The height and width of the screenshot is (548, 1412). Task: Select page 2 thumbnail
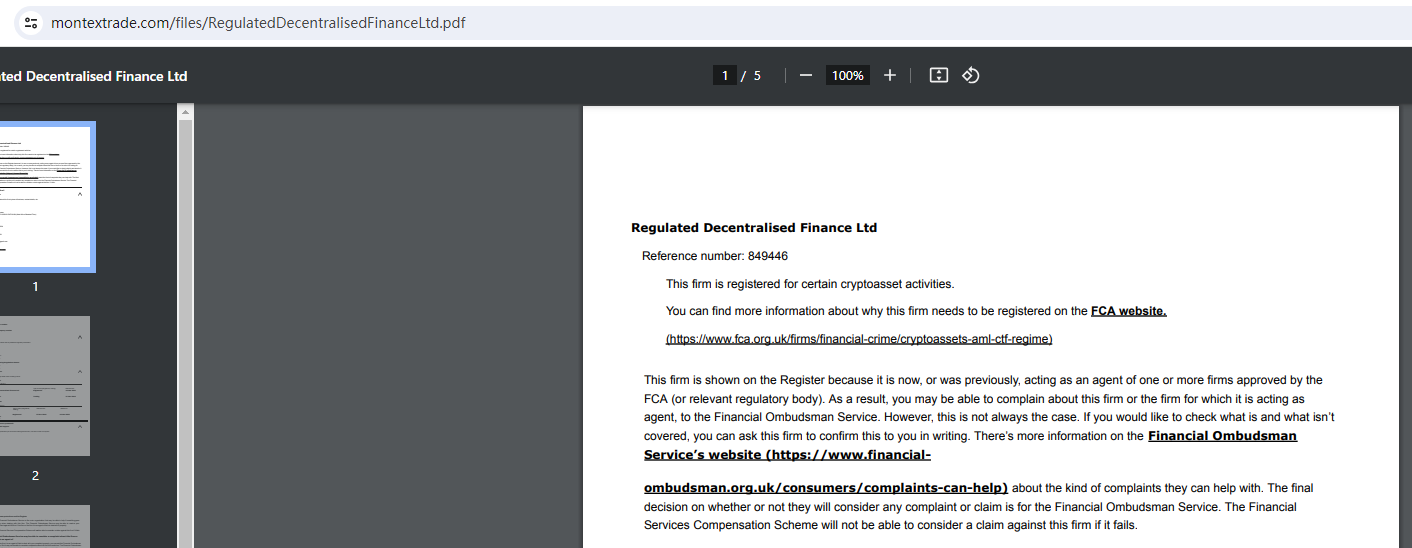[x=45, y=386]
